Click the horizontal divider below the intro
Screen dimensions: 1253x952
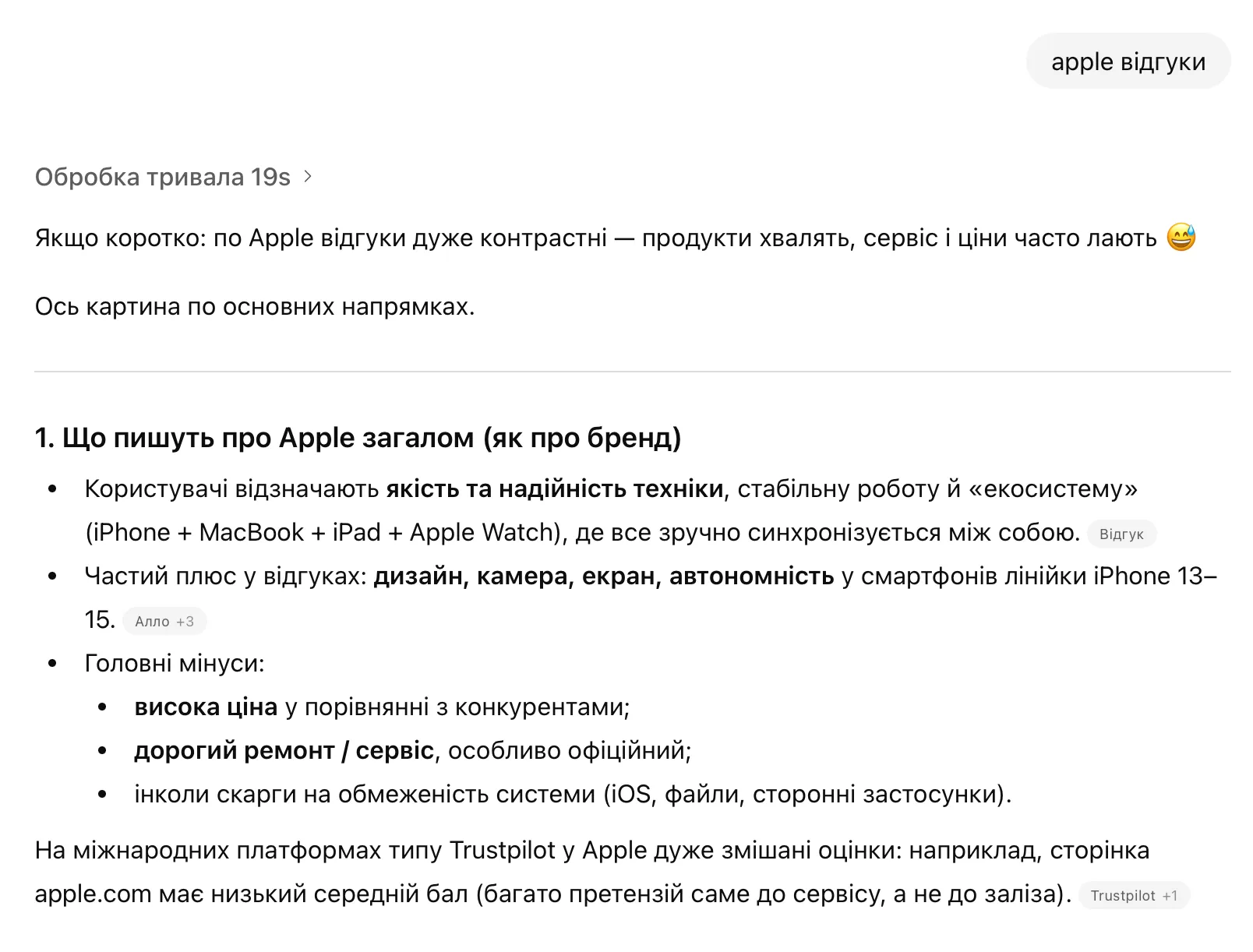632,372
